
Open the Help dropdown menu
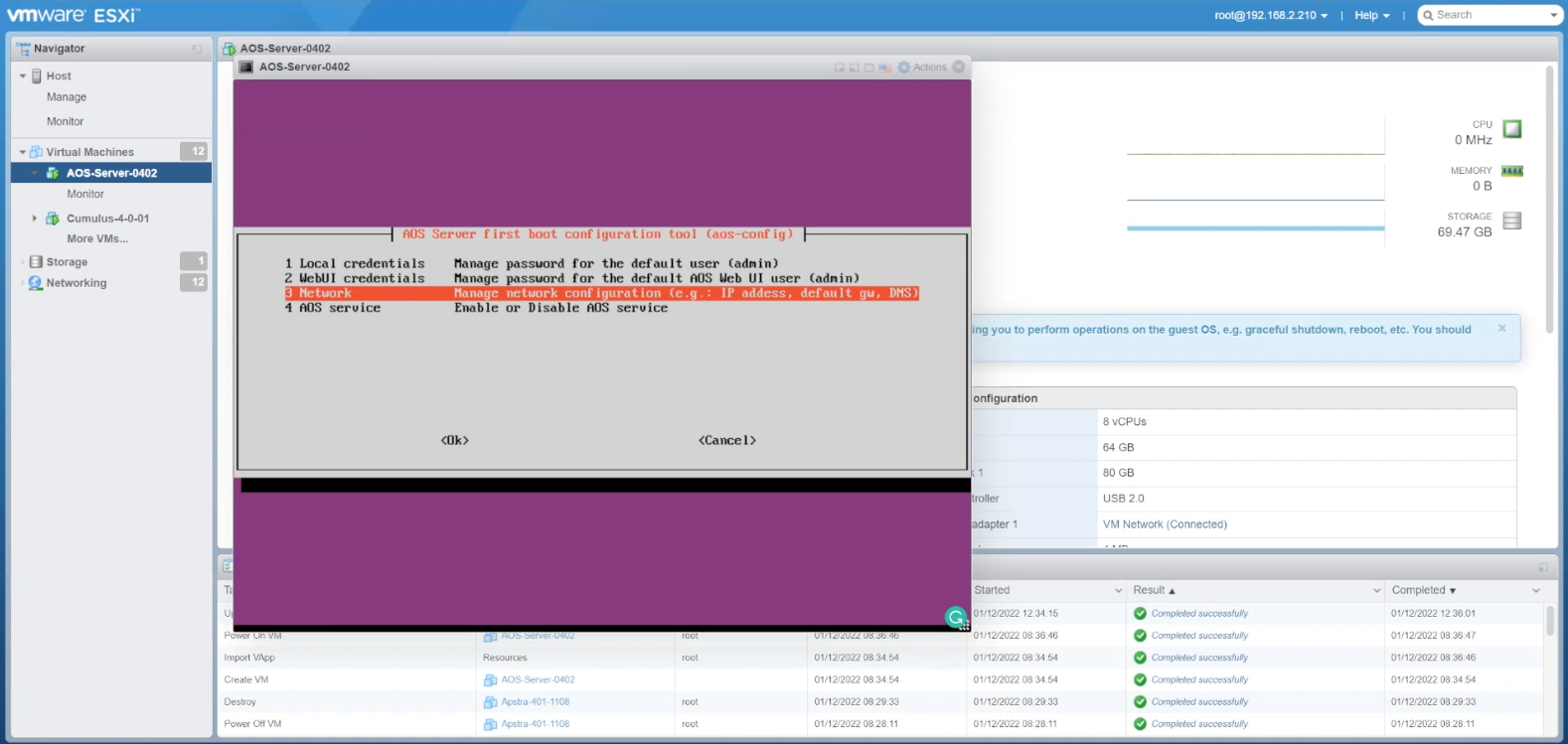[1372, 15]
